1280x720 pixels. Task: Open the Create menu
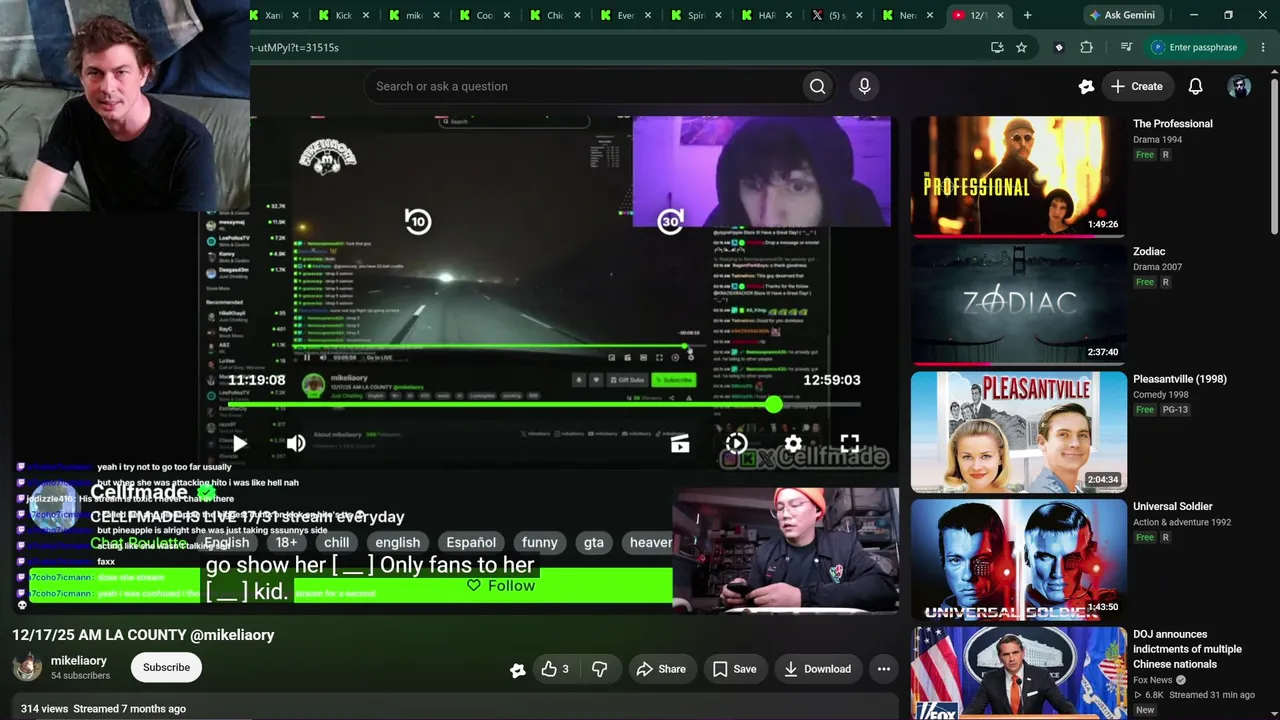(x=1137, y=86)
